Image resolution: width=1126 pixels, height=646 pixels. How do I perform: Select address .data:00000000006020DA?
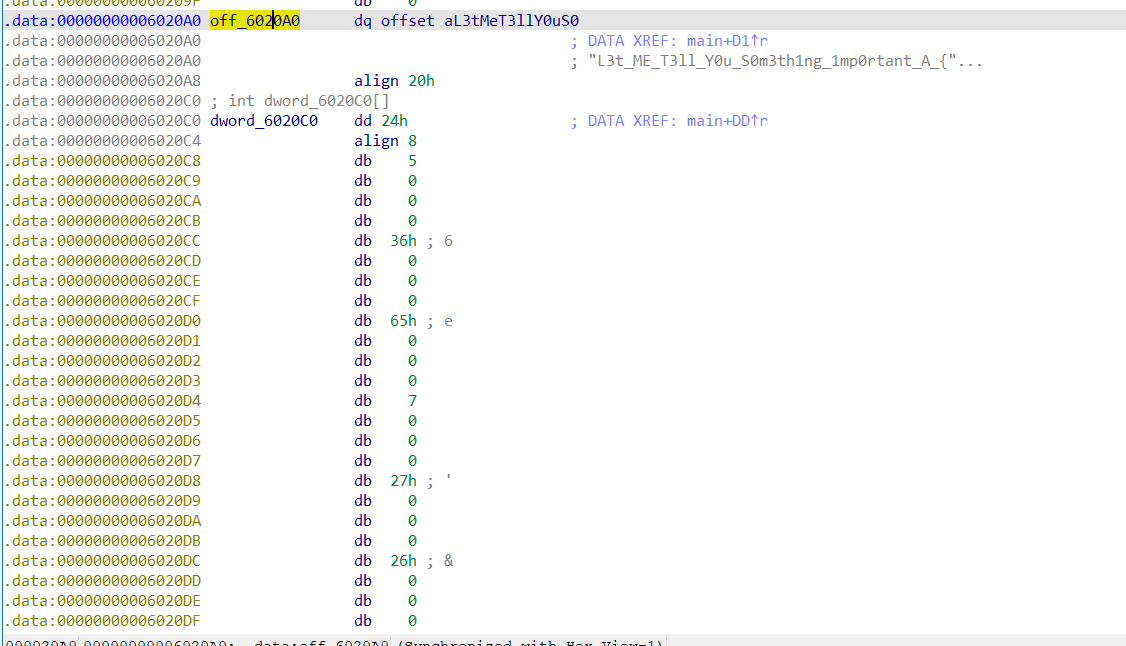tap(103, 521)
